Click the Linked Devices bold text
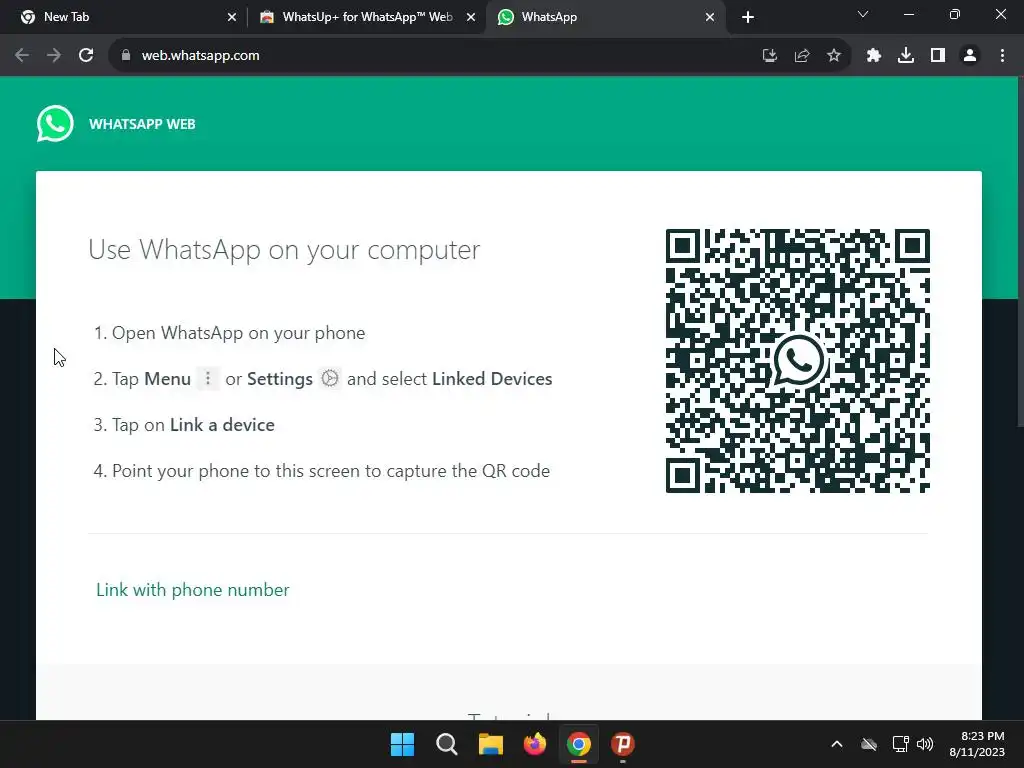Viewport: 1024px width, 768px height. click(x=492, y=379)
